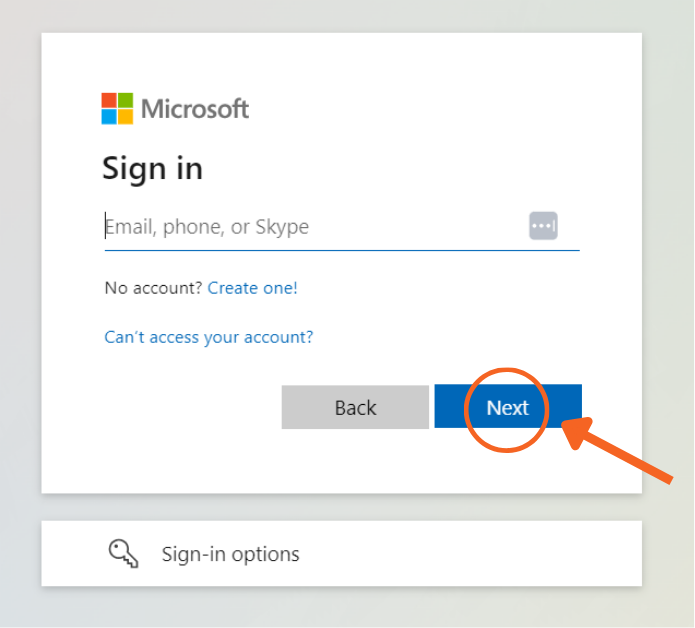This screenshot has width=695, height=628.
Task: Click the key icon beside Sign-in options
Action: click(123, 553)
